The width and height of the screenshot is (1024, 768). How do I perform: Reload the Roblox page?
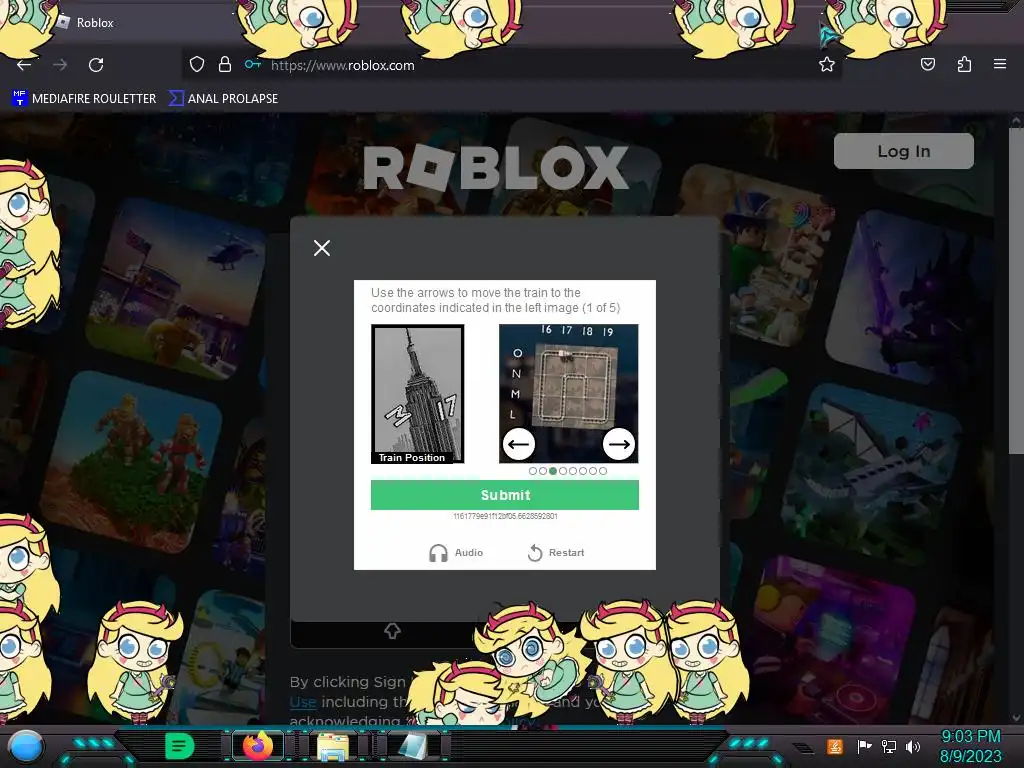(96, 65)
